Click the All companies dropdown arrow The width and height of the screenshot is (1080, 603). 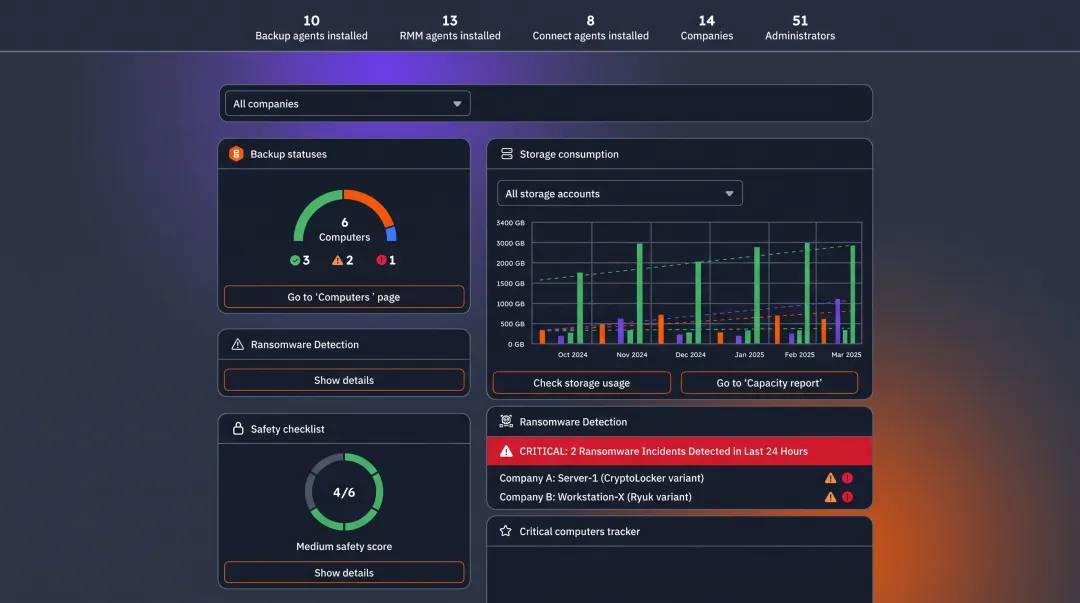457,104
